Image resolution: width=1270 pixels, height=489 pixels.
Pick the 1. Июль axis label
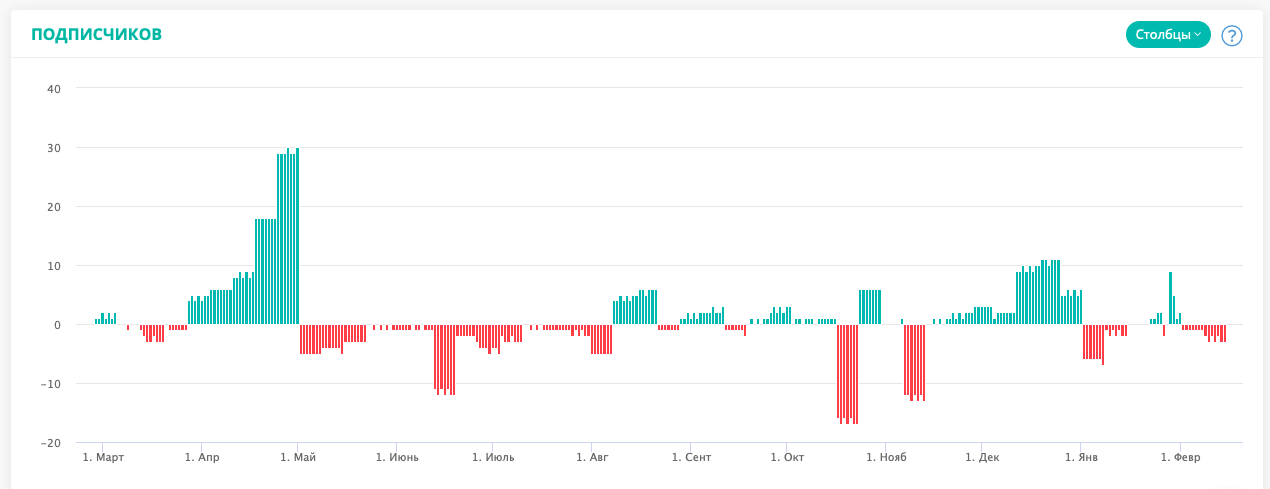(x=492, y=457)
